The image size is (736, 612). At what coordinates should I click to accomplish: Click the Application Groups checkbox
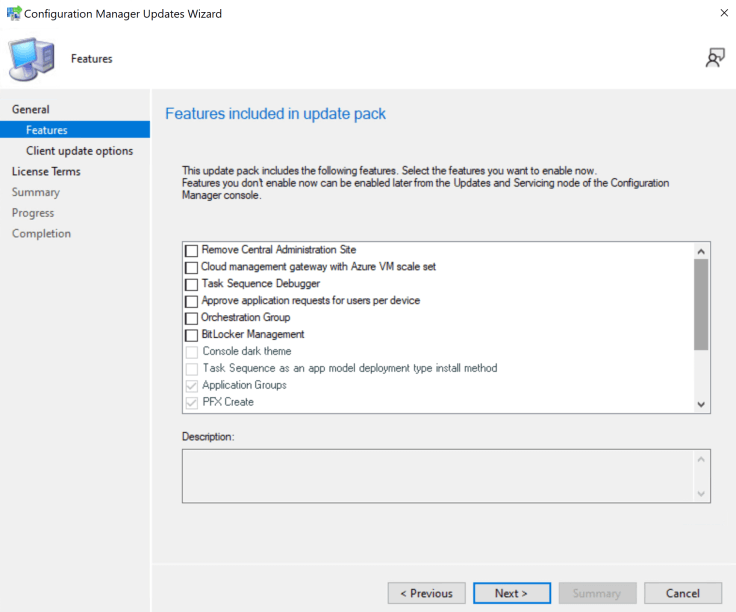pyautogui.click(x=192, y=386)
